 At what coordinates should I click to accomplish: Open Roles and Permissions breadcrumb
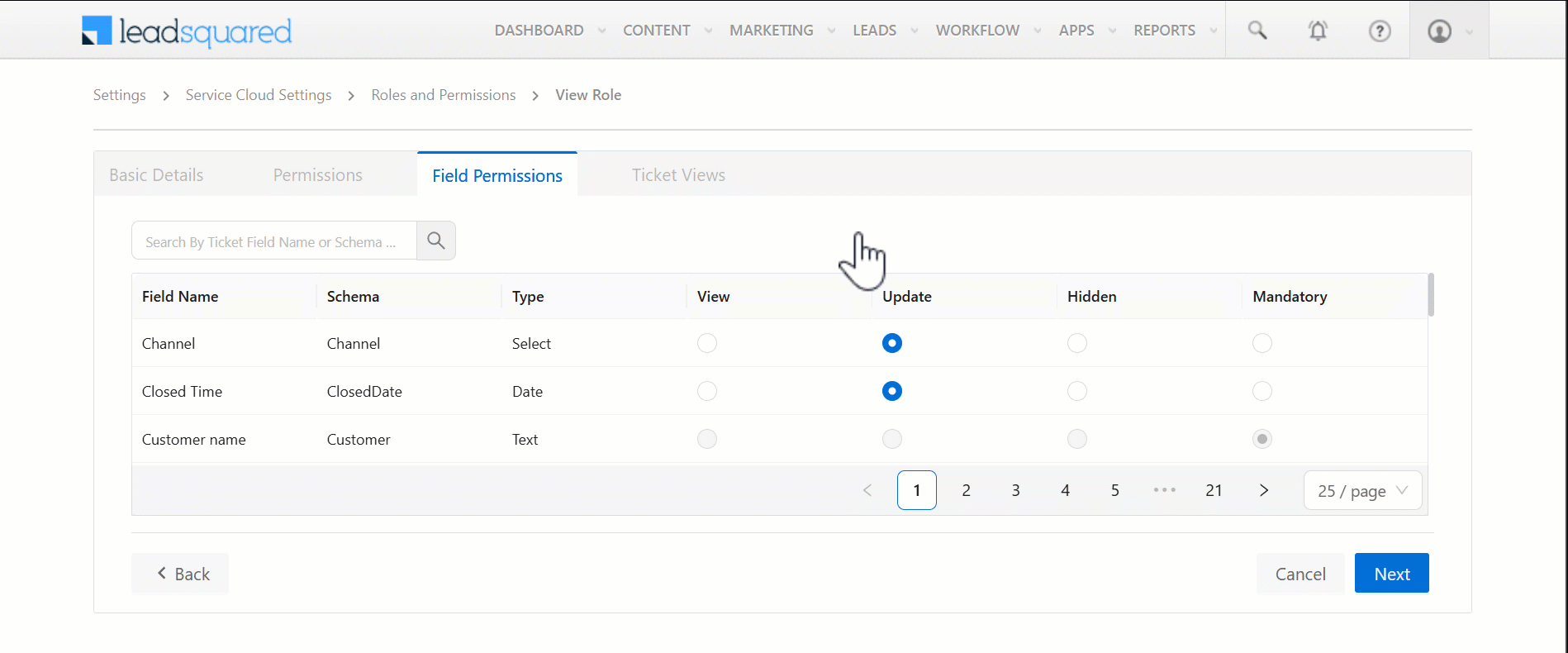[444, 95]
